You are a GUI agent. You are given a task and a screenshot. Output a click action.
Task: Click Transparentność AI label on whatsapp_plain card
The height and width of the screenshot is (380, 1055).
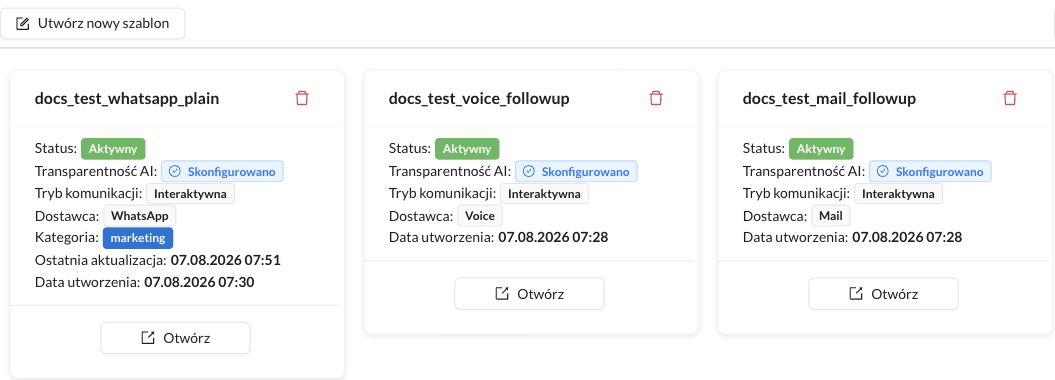click(96, 172)
